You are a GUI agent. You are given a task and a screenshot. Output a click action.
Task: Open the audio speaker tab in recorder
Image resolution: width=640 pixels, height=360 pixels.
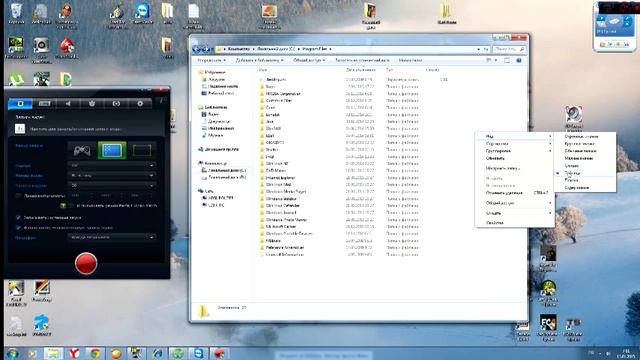tap(68, 104)
